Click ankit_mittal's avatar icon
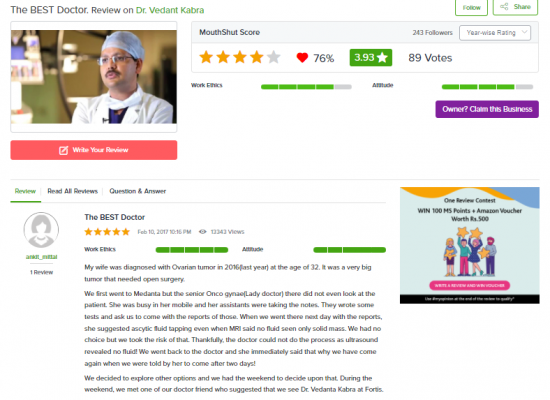The image size is (550, 400). 41,230
